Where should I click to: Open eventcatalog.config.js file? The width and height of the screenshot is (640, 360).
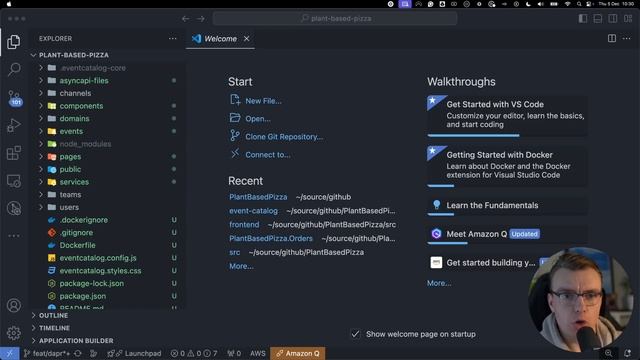[98, 258]
